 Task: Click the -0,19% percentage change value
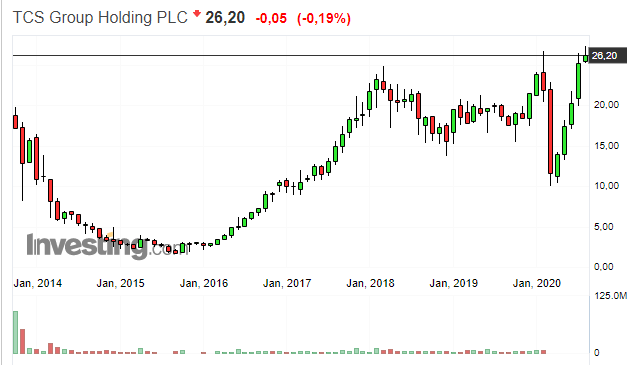click(324, 18)
